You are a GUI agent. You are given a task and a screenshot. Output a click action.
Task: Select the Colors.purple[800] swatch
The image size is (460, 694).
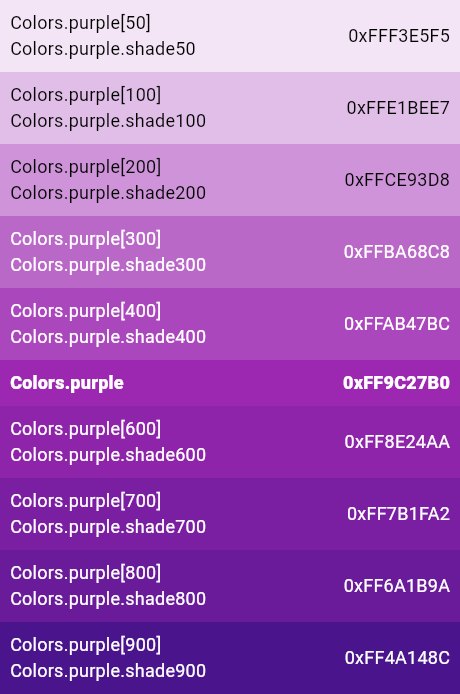(x=230, y=586)
